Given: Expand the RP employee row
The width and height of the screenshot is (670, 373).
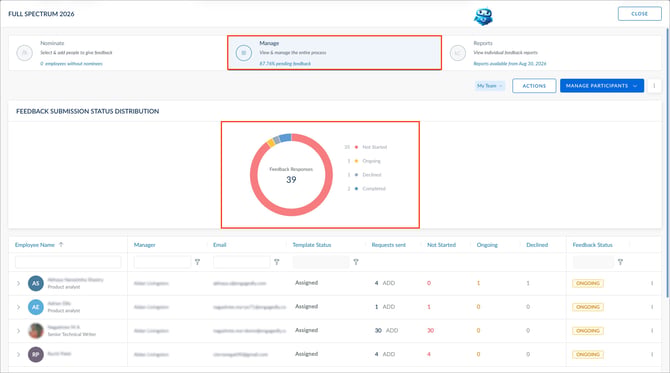Looking at the screenshot, I should (18, 354).
